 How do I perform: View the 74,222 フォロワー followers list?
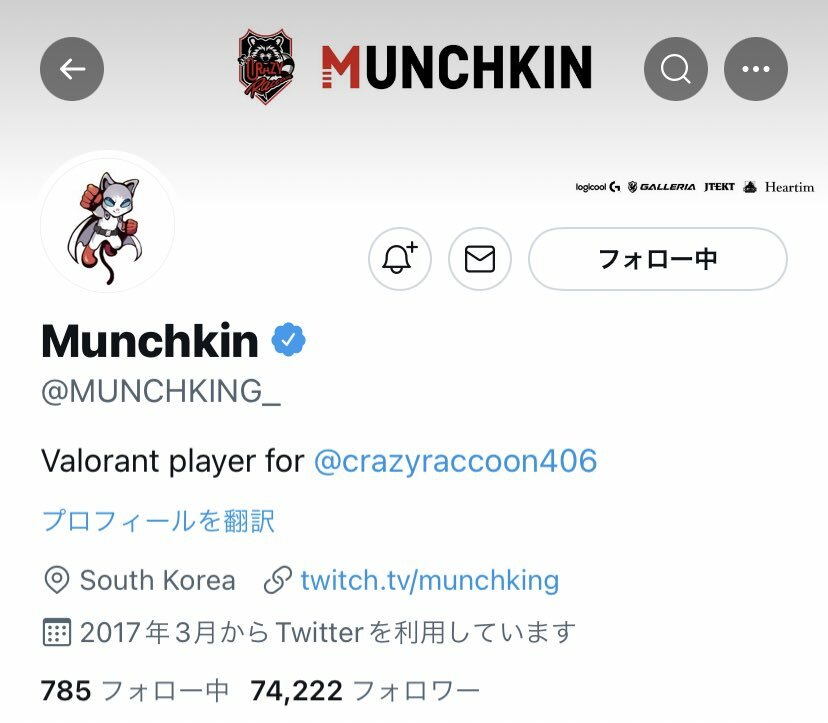[365, 690]
